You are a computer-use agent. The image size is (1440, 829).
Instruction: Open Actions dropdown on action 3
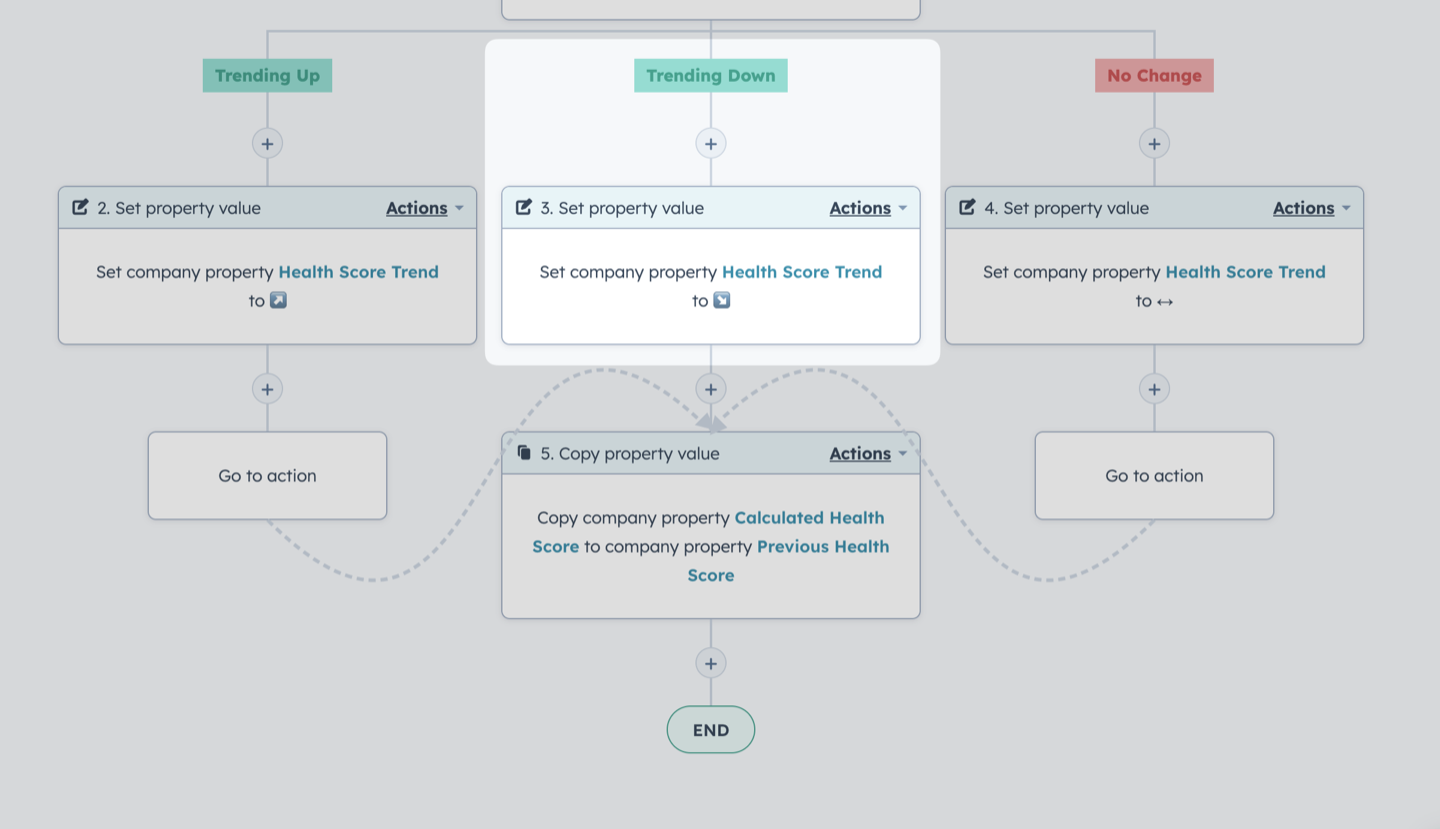(x=868, y=208)
